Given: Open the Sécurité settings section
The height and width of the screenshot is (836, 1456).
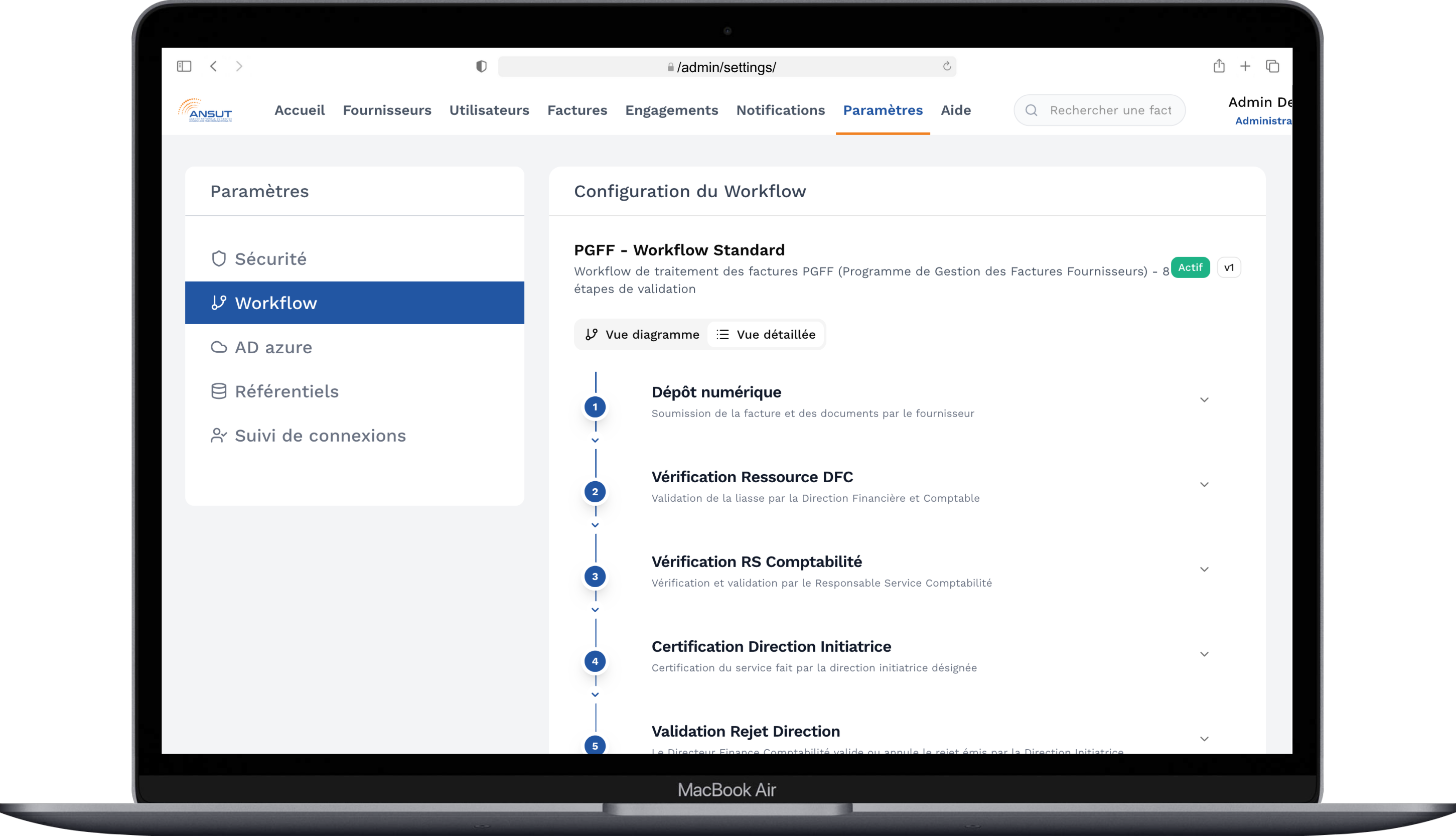Looking at the screenshot, I should (355, 259).
